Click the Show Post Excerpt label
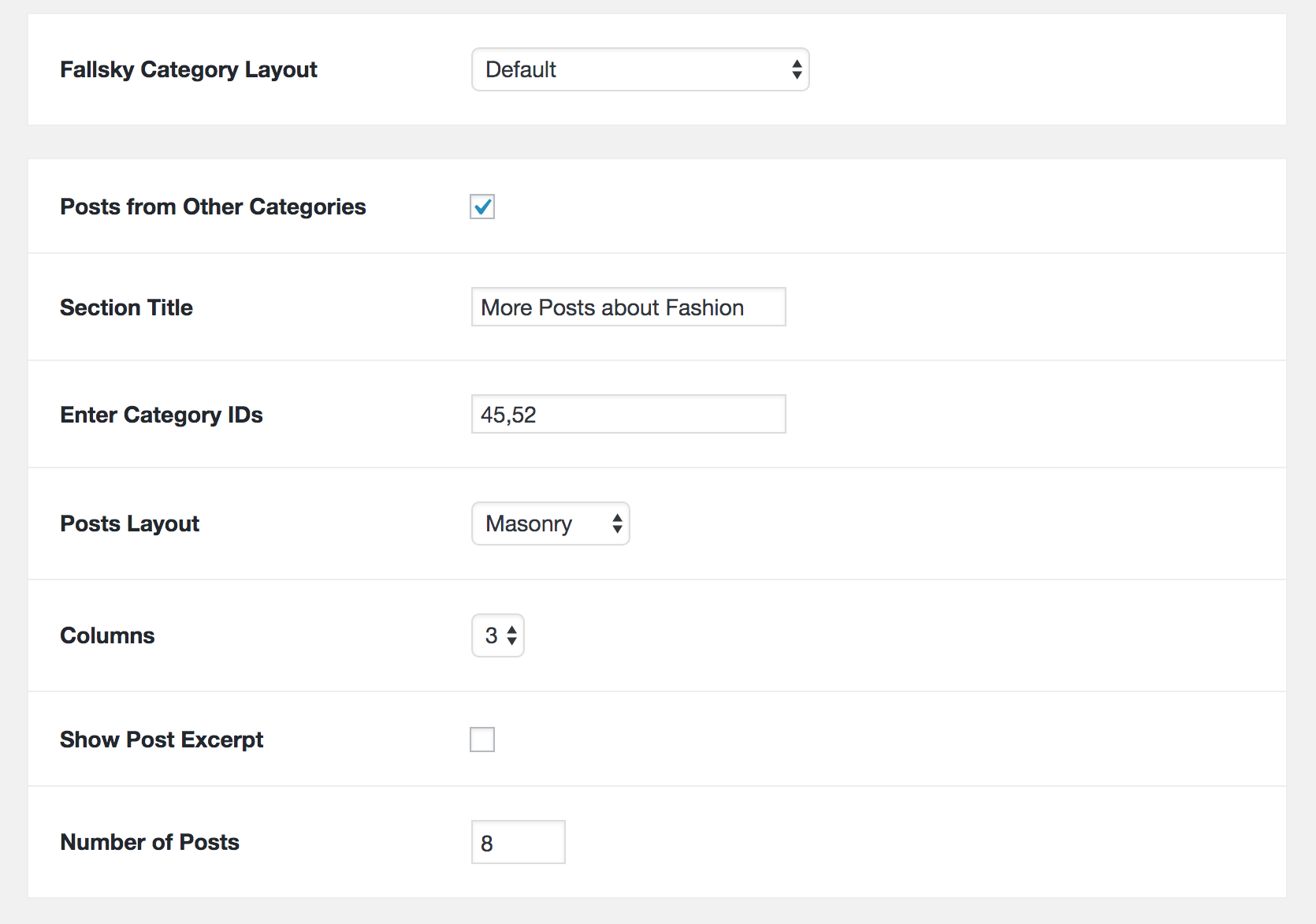 pyautogui.click(x=161, y=740)
